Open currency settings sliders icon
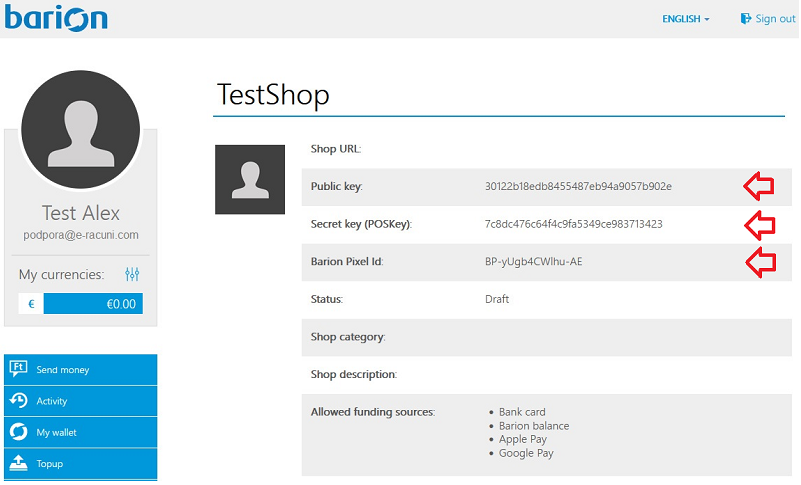801x485 pixels. tap(132, 274)
